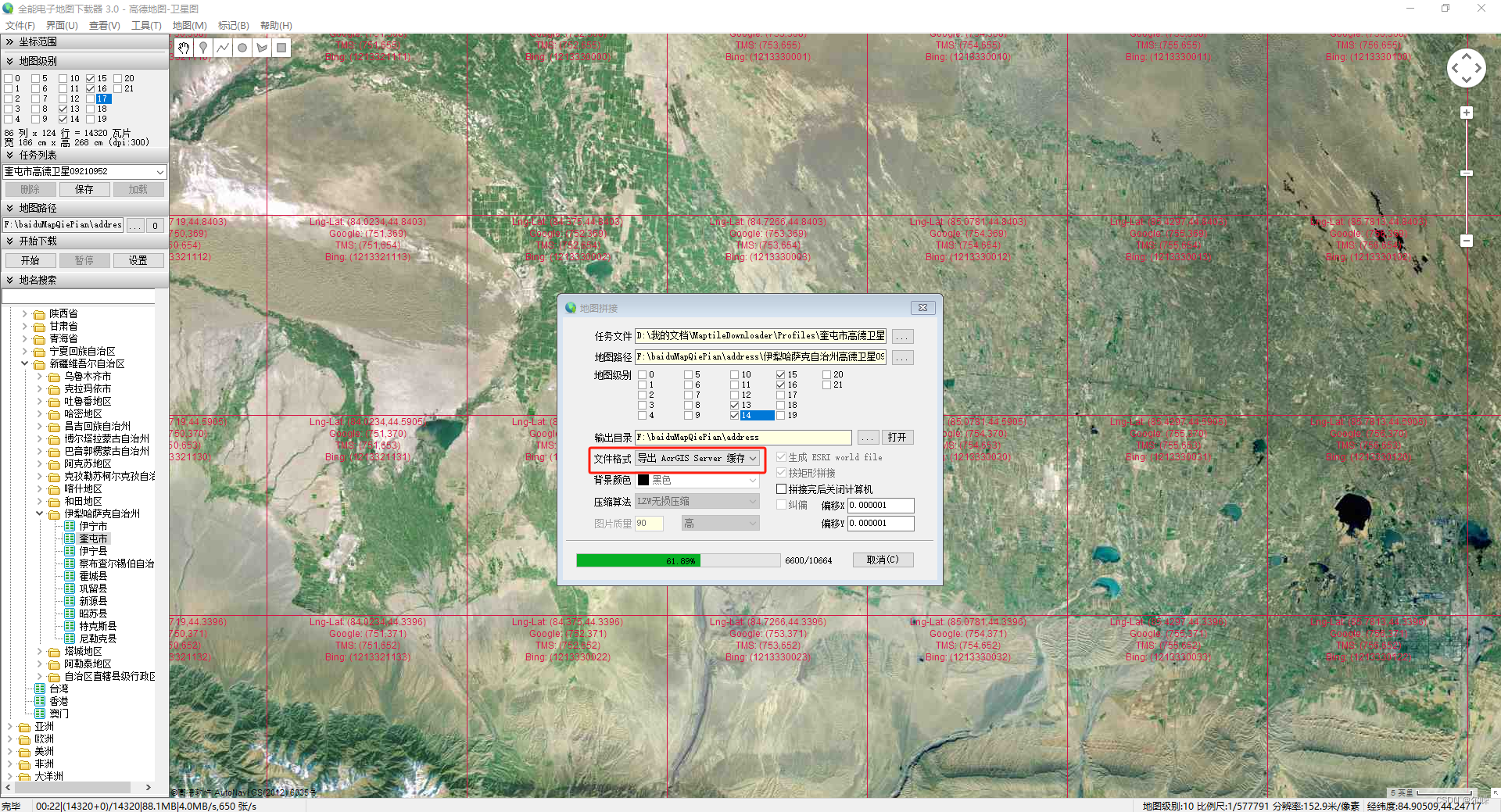The height and width of the screenshot is (812, 1501).
Task: Click the 欧洲 folder icon
Action: pos(24,739)
